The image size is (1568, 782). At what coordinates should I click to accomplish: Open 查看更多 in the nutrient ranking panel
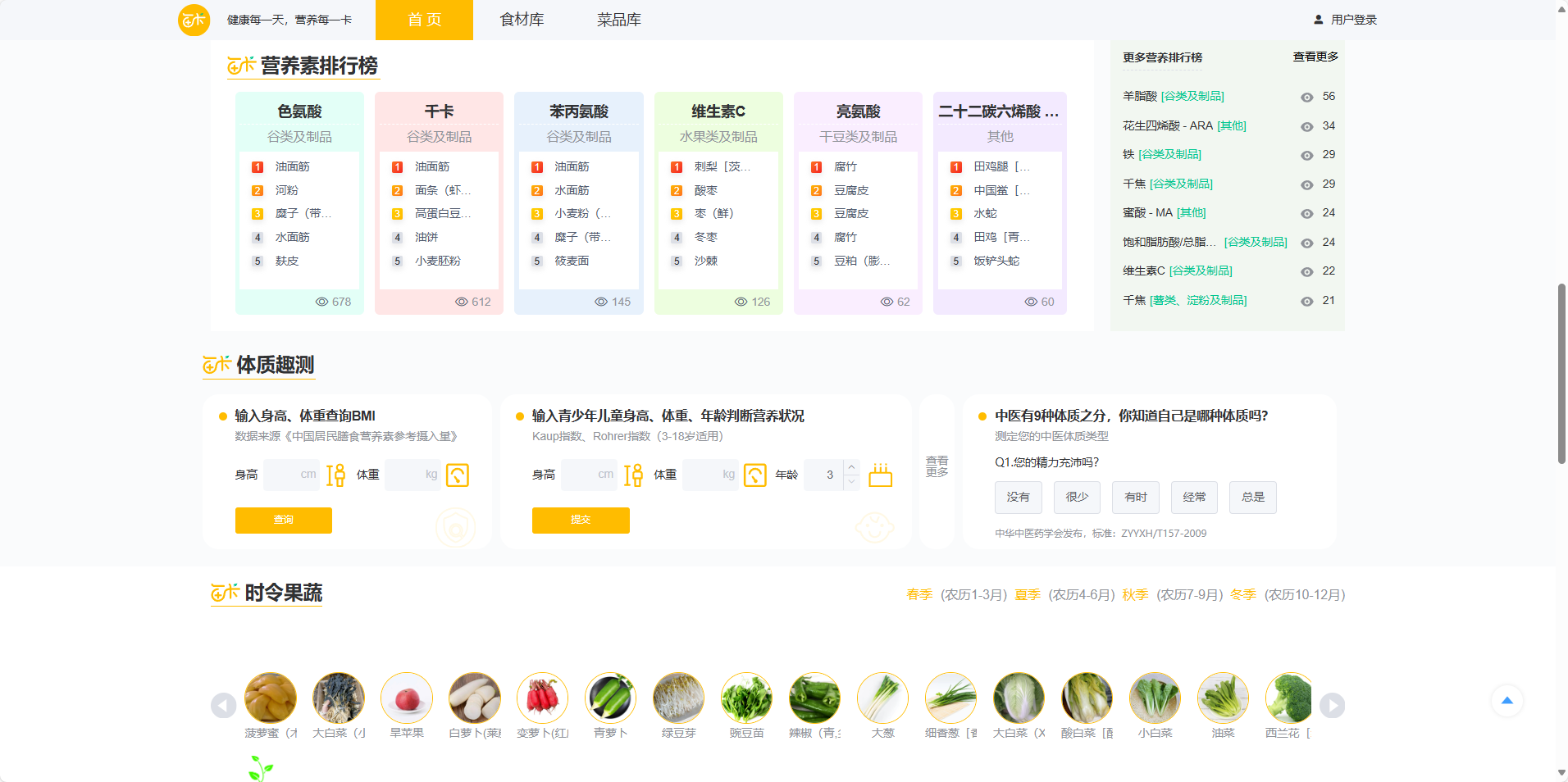click(1314, 57)
